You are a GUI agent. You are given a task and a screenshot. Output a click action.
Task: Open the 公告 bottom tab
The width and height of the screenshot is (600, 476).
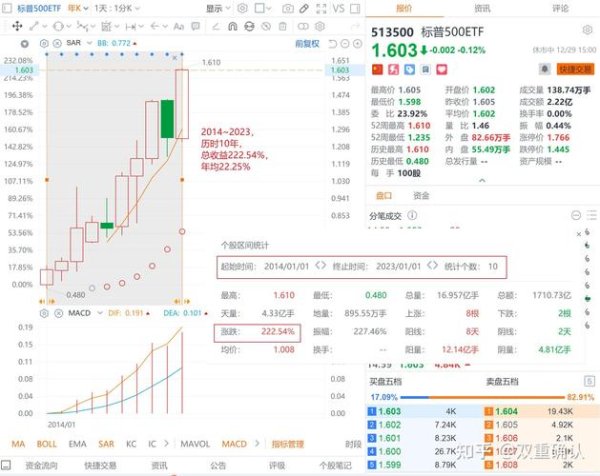coord(218,465)
